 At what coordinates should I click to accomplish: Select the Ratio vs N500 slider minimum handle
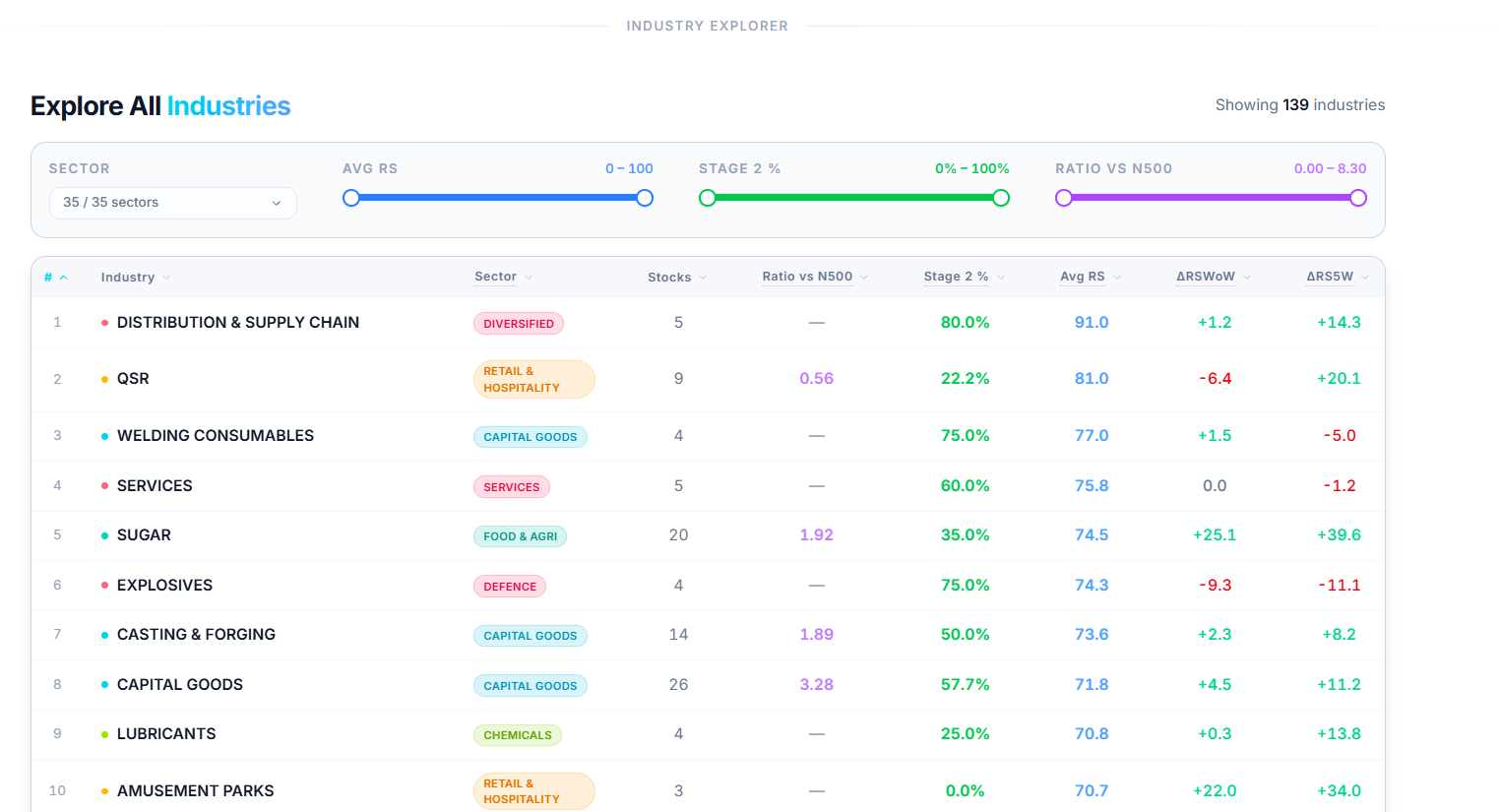click(1064, 198)
